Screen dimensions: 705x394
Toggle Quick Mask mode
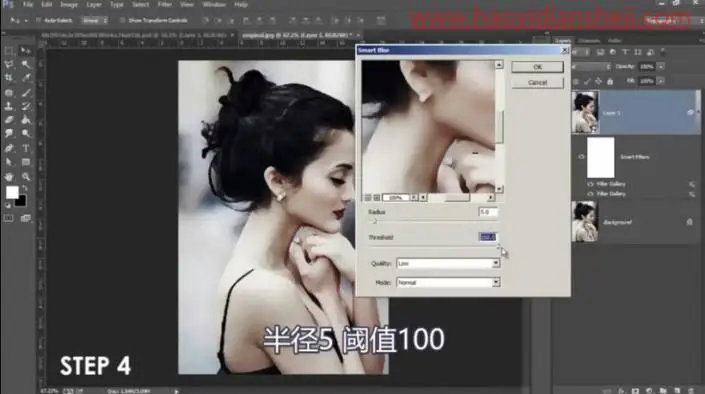tap(9, 219)
